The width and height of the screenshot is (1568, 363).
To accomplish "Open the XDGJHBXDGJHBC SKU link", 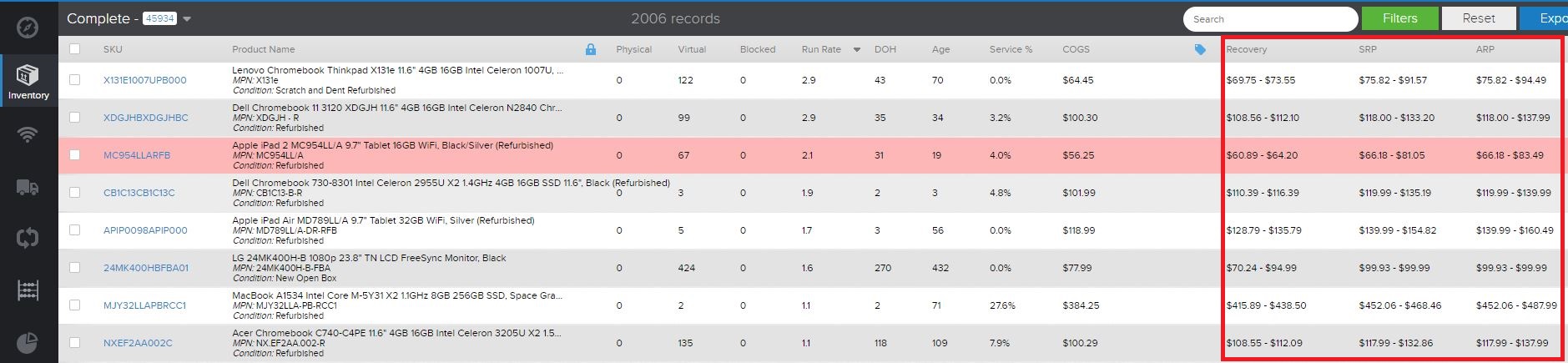I will [x=146, y=118].
